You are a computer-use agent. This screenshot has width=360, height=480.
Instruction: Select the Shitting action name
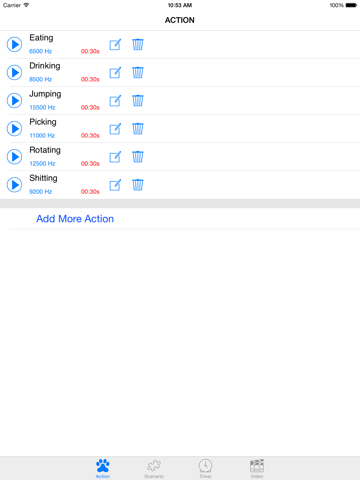click(x=43, y=178)
